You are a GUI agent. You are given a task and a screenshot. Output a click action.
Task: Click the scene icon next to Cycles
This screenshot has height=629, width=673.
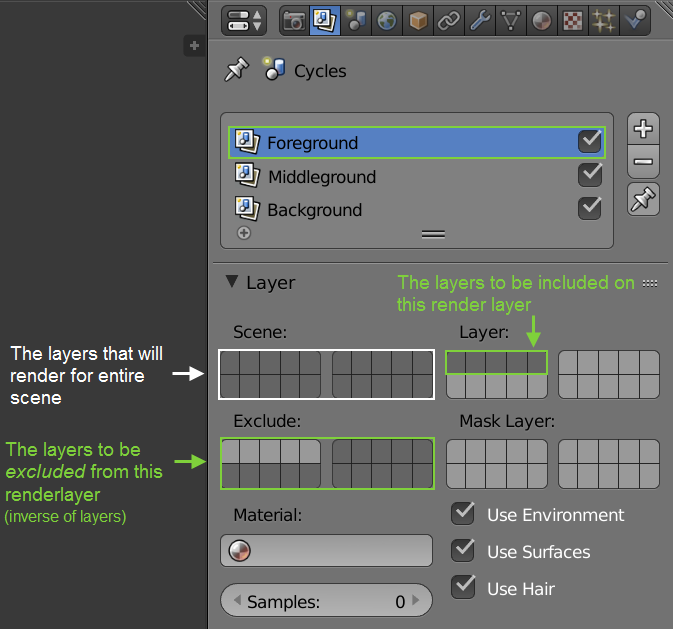pyautogui.click(x=274, y=69)
